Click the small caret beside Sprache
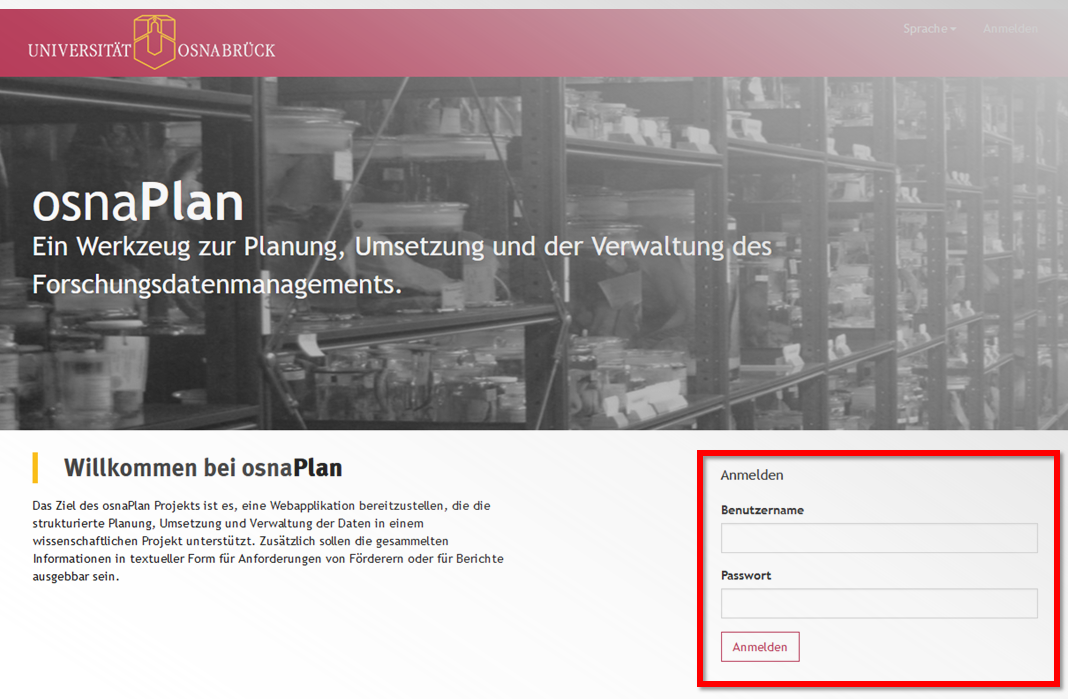Screen dimensions: 1068x699 [953, 30]
